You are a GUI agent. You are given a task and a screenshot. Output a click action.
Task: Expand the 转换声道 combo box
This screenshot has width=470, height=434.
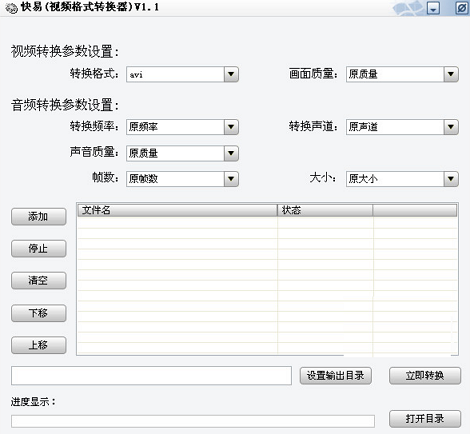(x=402, y=127)
